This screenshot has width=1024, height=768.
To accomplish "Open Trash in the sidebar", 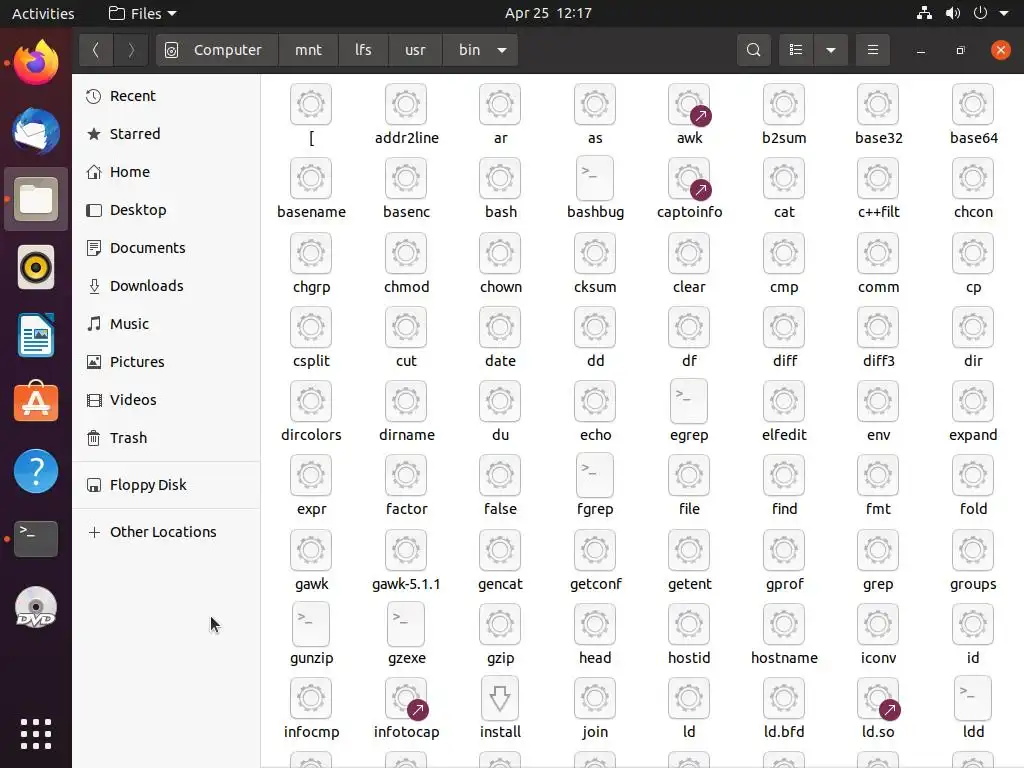I will point(166,438).
